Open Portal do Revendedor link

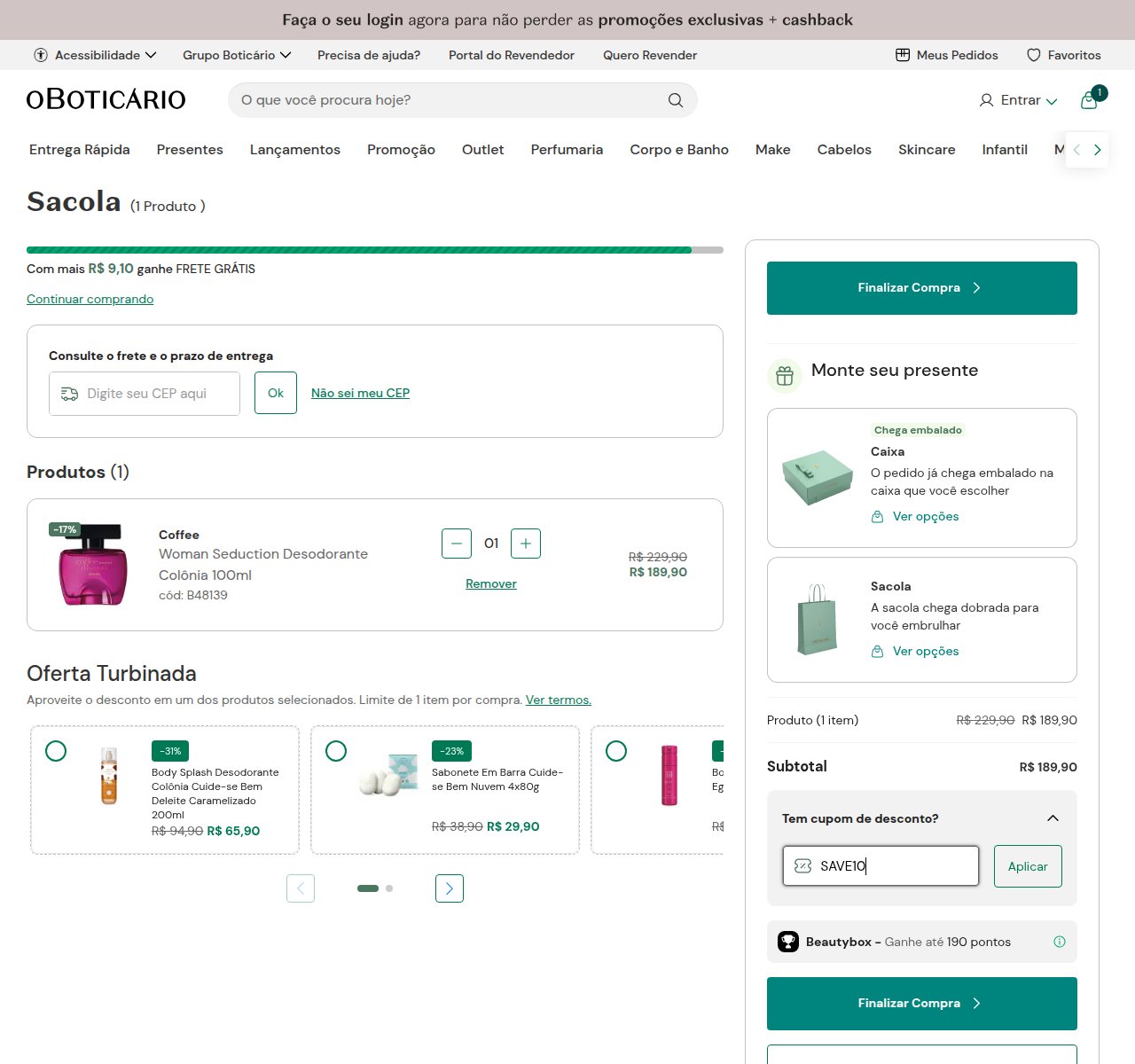tap(512, 55)
